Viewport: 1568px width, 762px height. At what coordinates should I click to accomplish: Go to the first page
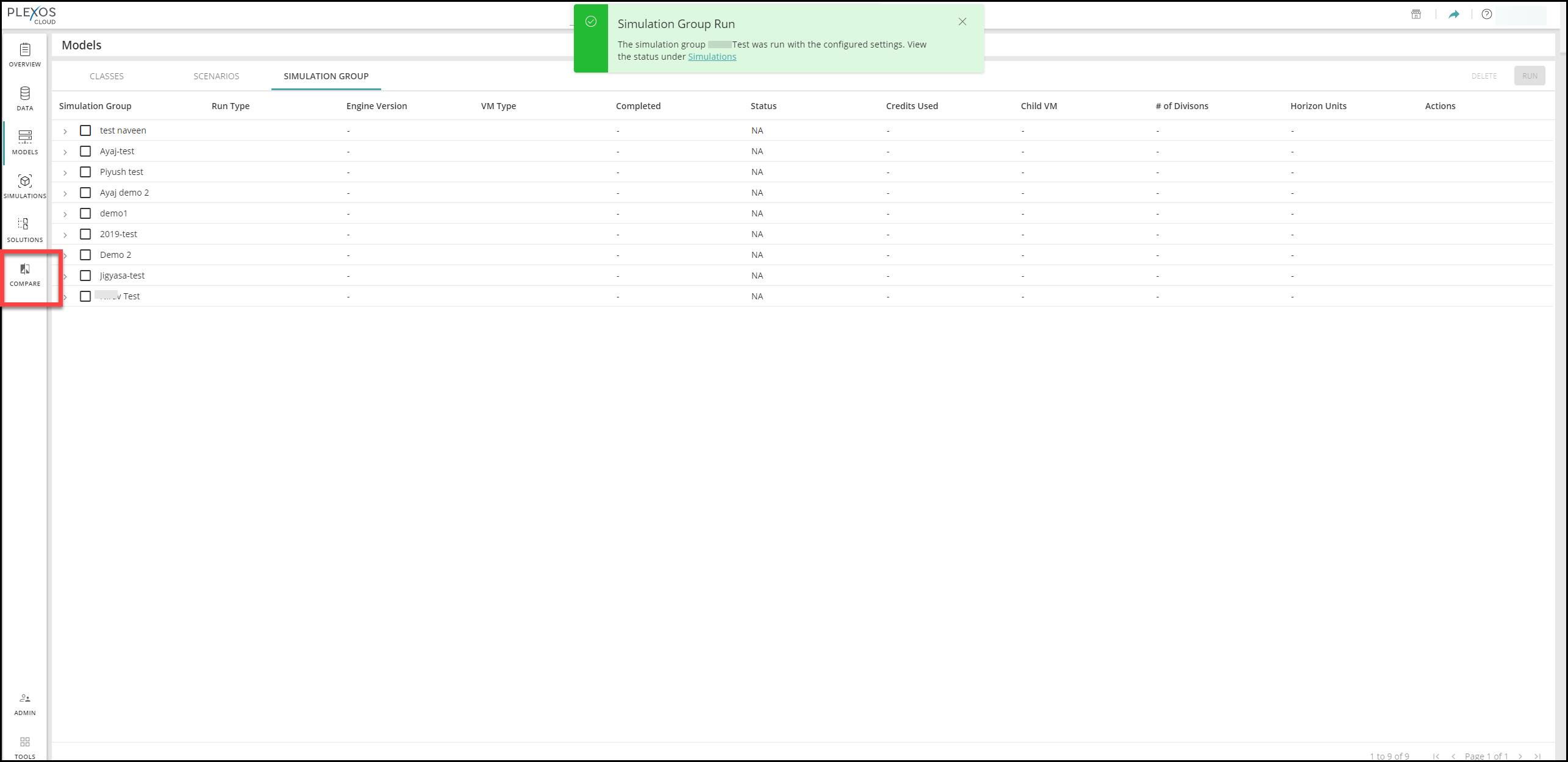click(x=1436, y=757)
